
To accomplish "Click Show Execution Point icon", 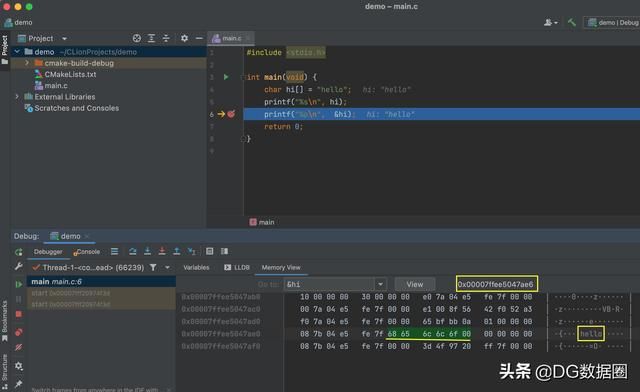I will pos(114,251).
